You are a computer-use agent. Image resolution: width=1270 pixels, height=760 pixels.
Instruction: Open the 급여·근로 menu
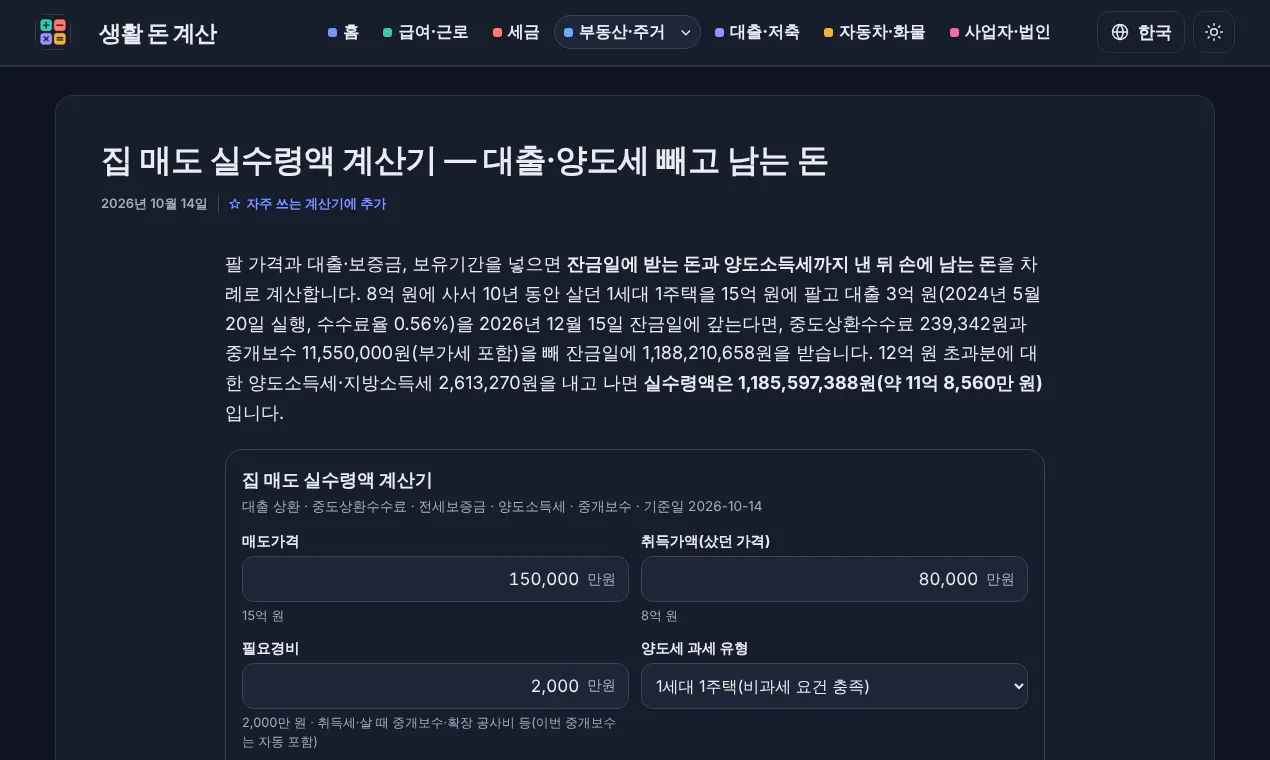pyautogui.click(x=426, y=32)
